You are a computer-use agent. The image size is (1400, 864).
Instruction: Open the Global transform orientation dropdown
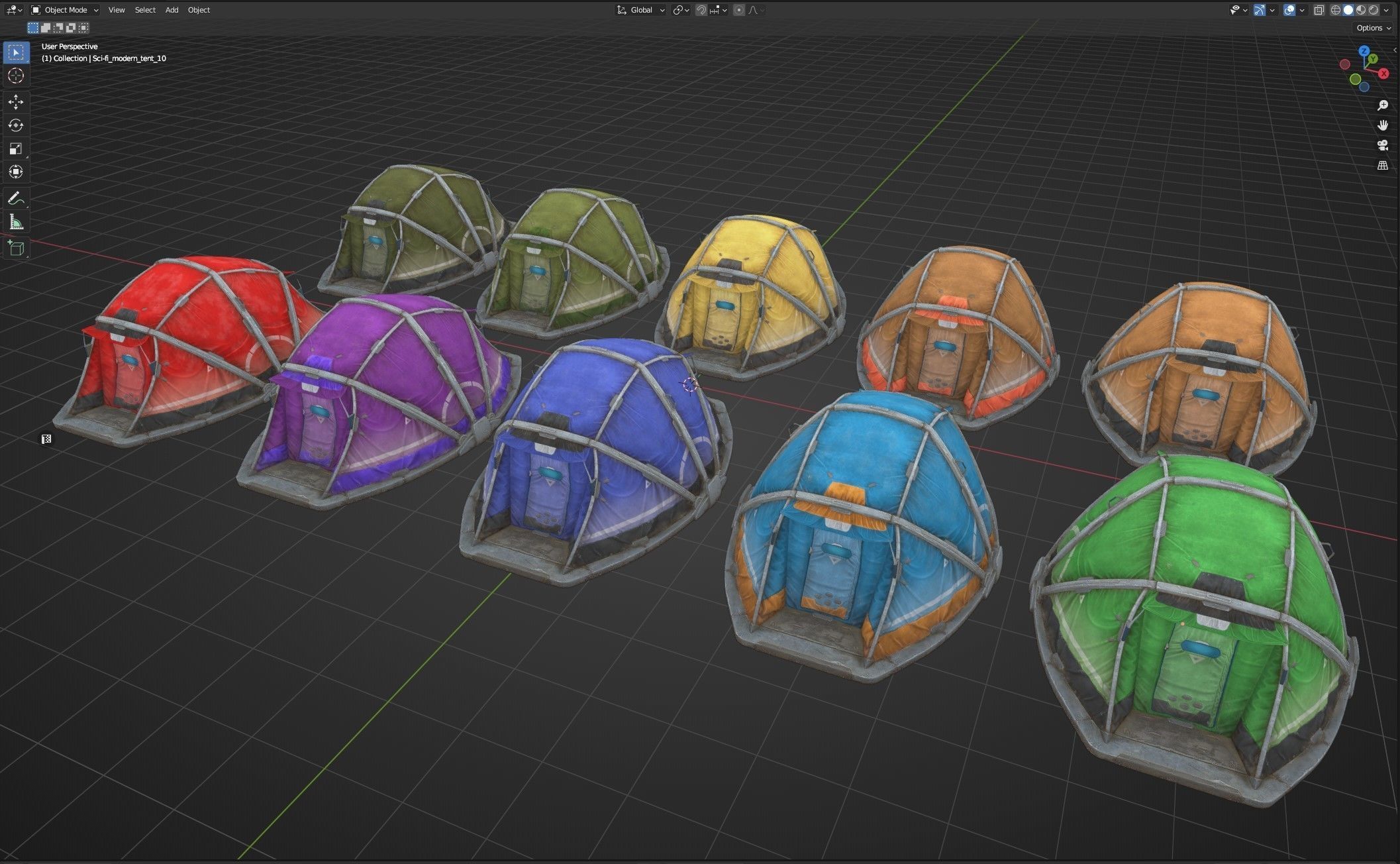coord(640,10)
